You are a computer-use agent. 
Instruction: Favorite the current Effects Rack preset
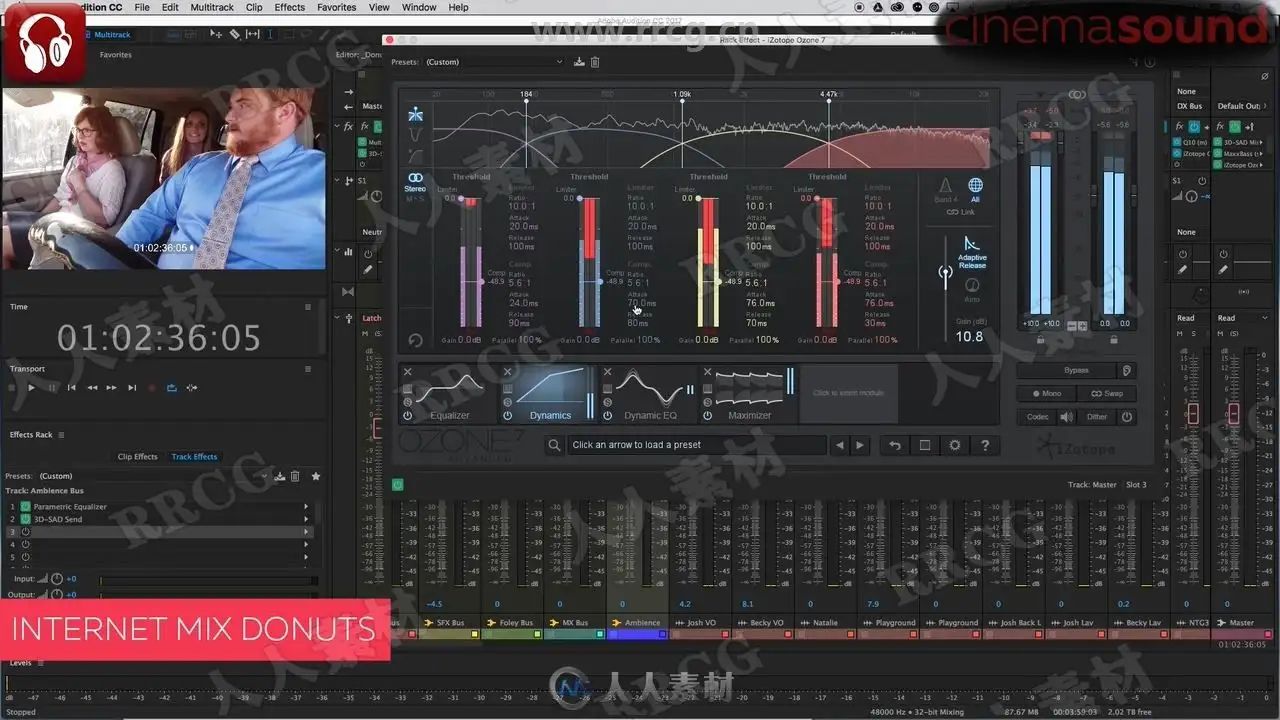pos(316,476)
